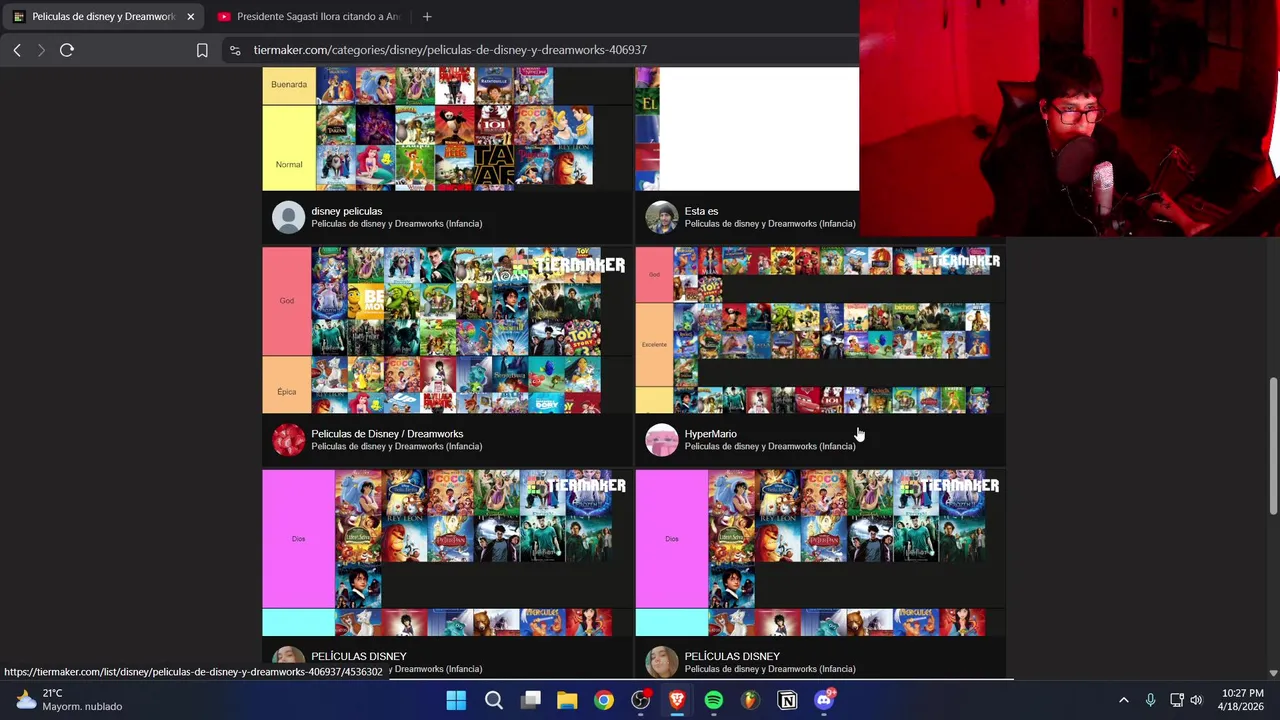The image size is (1280, 720).
Task: Open Spotify from the taskbar
Action: (714, 700)
